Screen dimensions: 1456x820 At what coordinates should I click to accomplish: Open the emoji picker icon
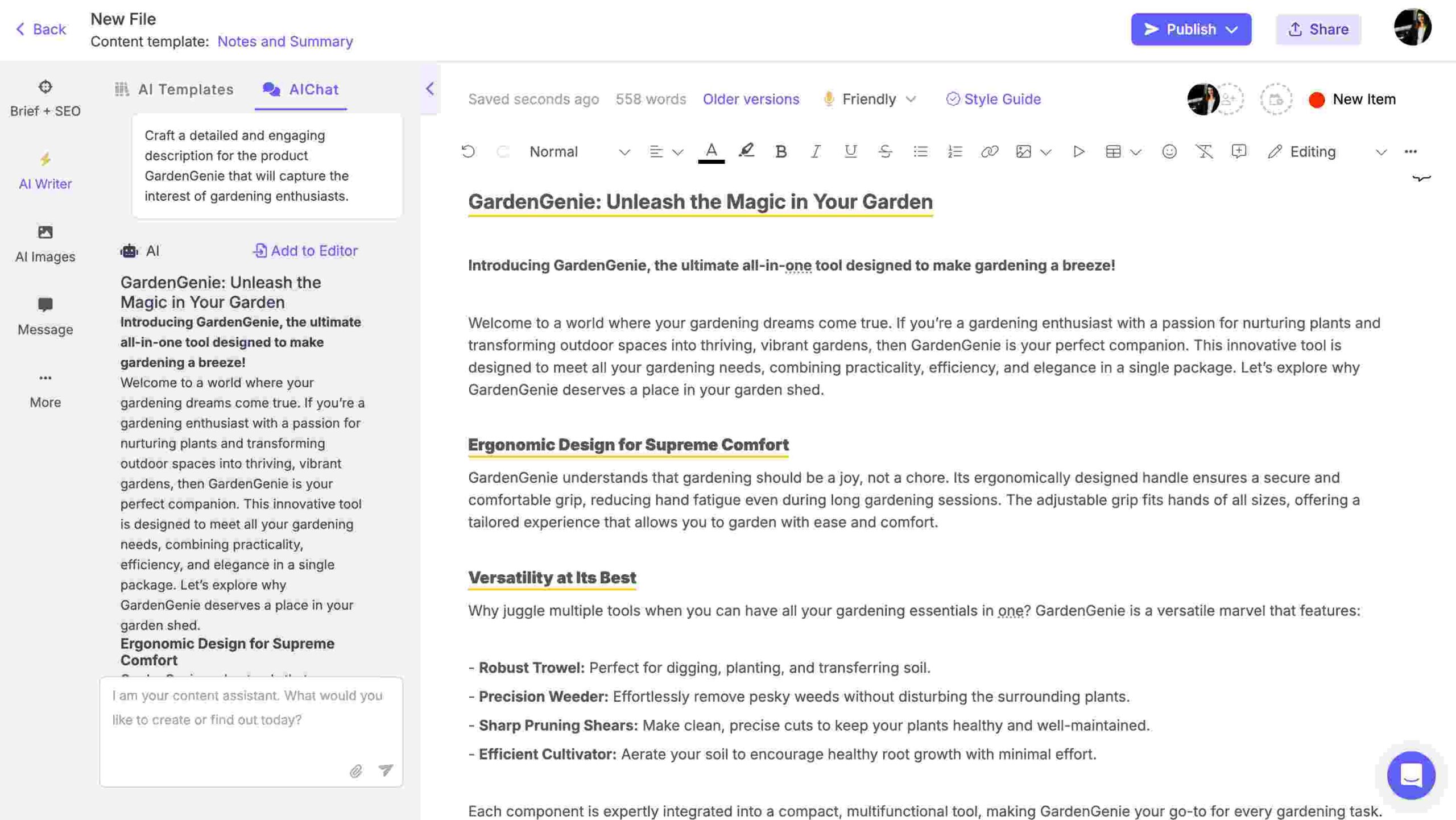click(x=1169, y=151)
